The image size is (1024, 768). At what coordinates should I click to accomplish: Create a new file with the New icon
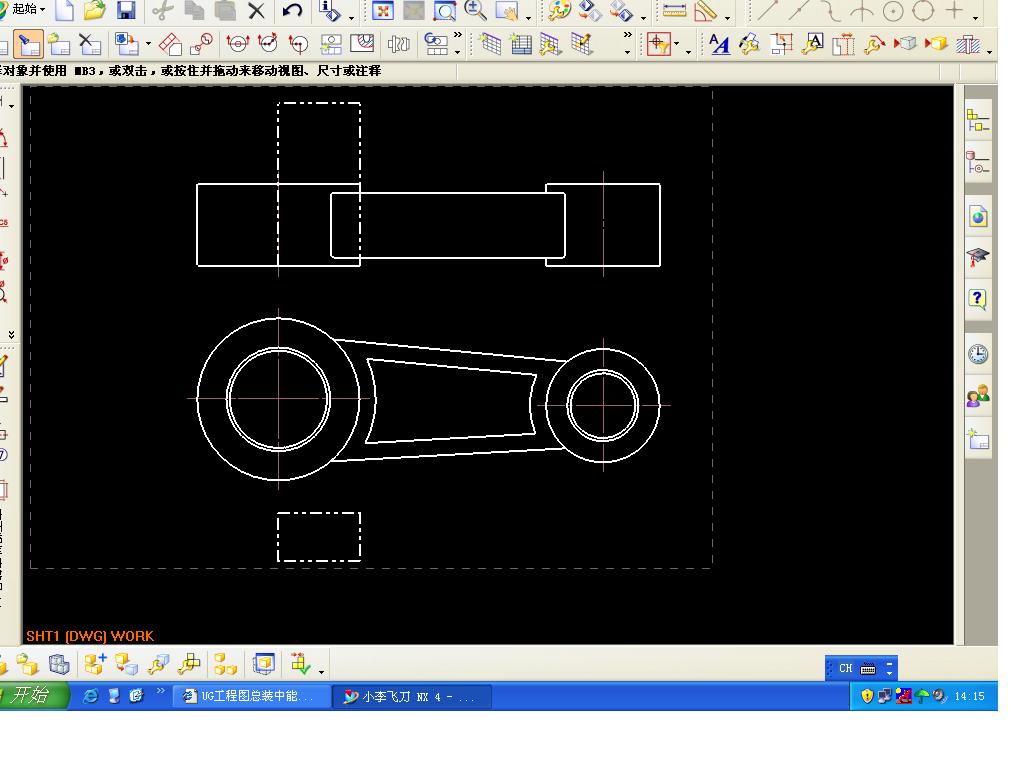click(x=64, y=10)
